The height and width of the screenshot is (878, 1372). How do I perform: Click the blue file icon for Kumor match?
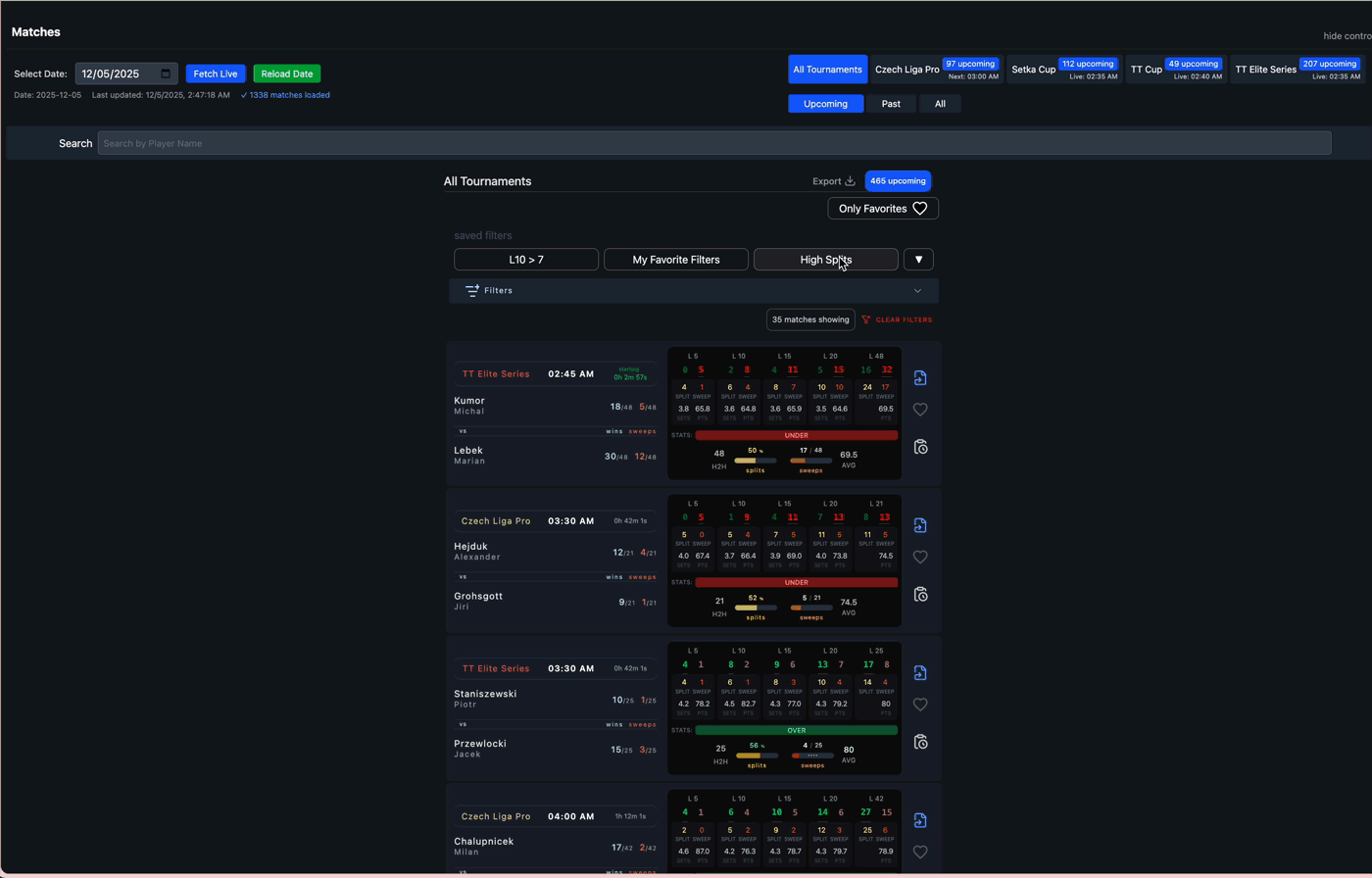click(920, 378)
